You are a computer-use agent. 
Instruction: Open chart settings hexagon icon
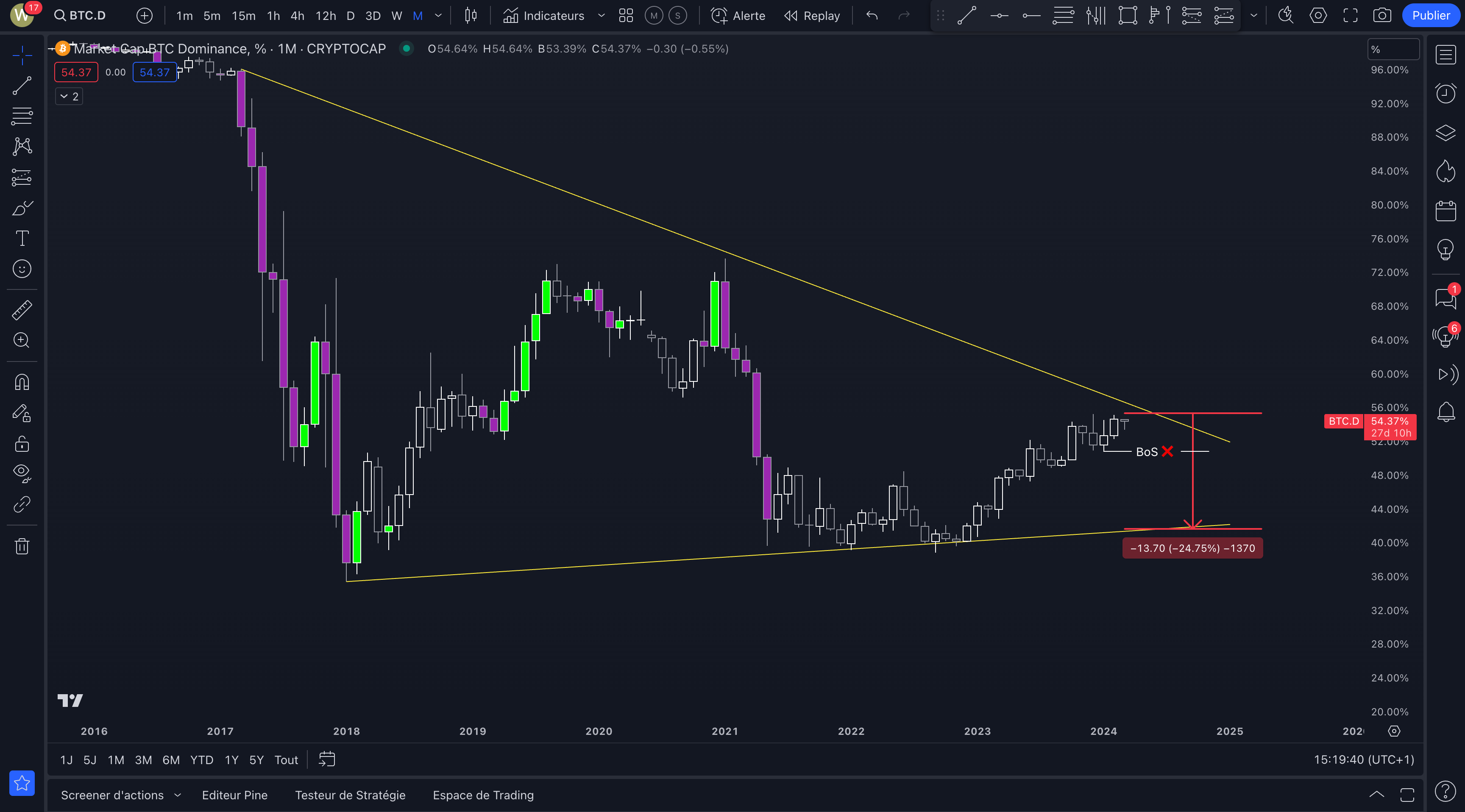(x=1318, y=15)
